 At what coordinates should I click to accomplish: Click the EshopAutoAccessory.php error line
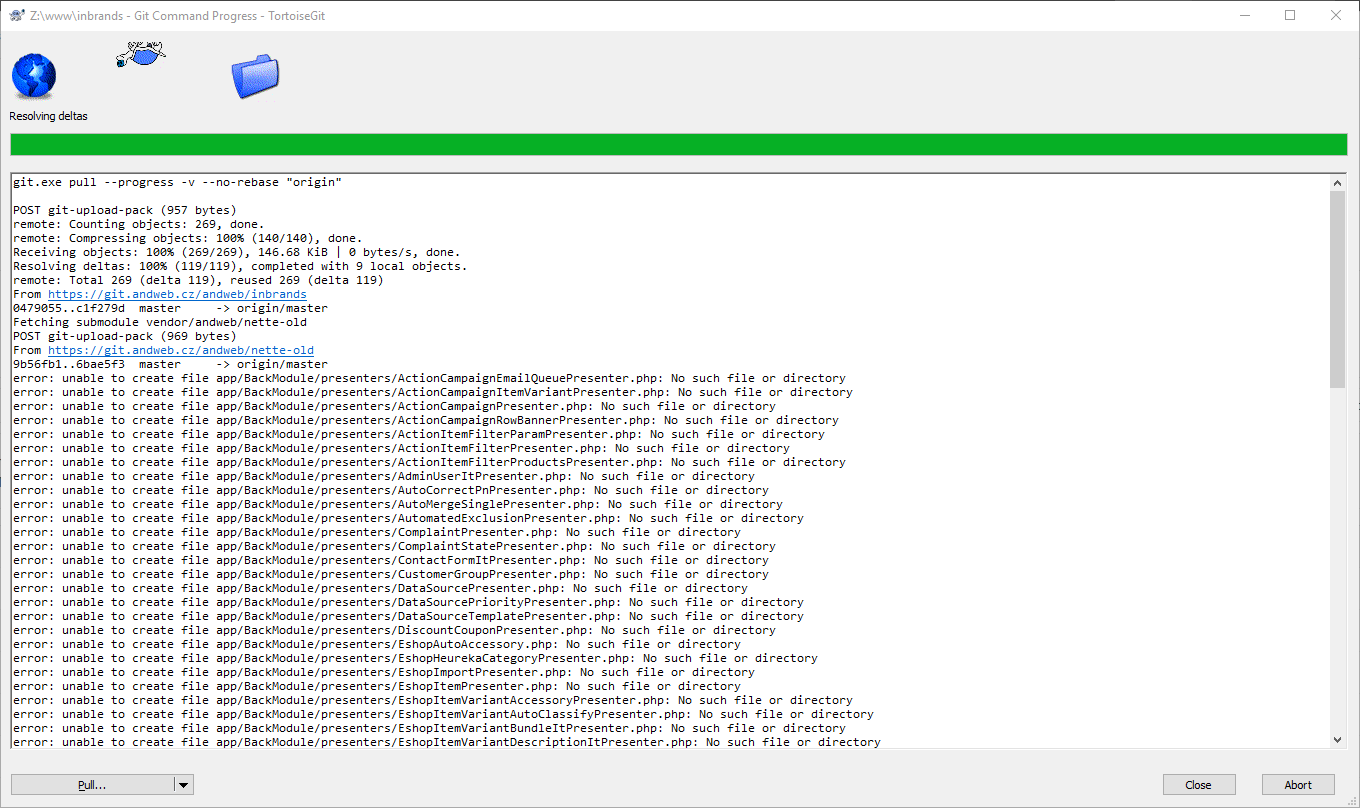point(377,645)
